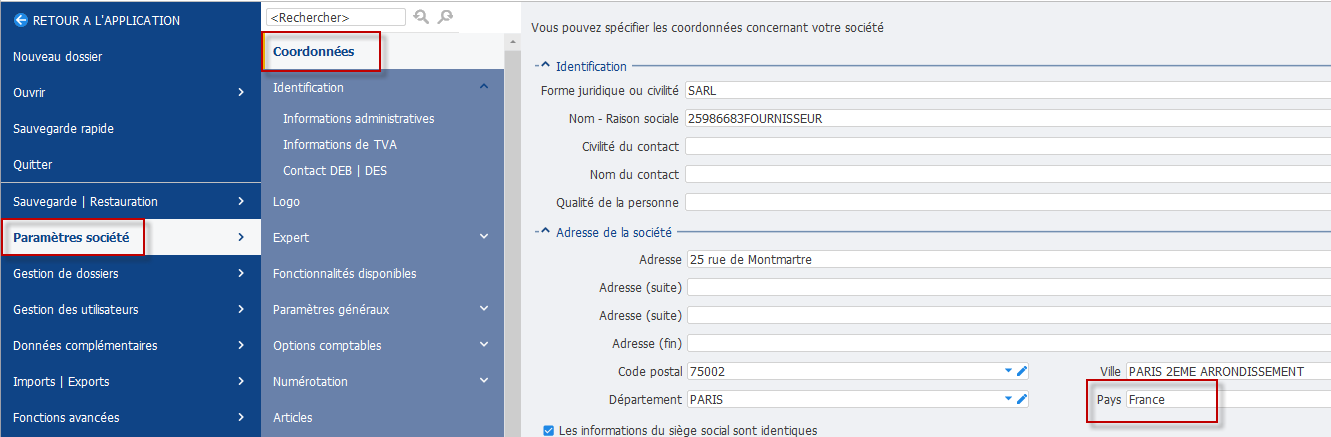Expand the Numérotation chevron
The height and width of the screenshot is (437, 1331).
tap(484, 381)
